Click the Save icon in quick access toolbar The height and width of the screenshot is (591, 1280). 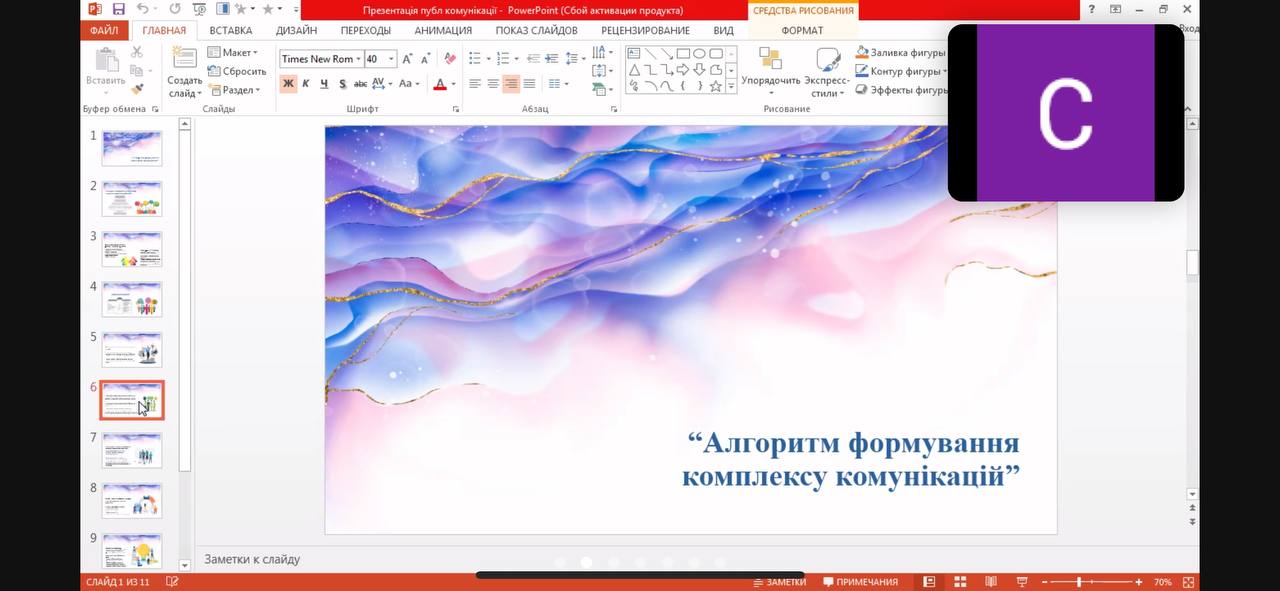(x=119, y=9)
